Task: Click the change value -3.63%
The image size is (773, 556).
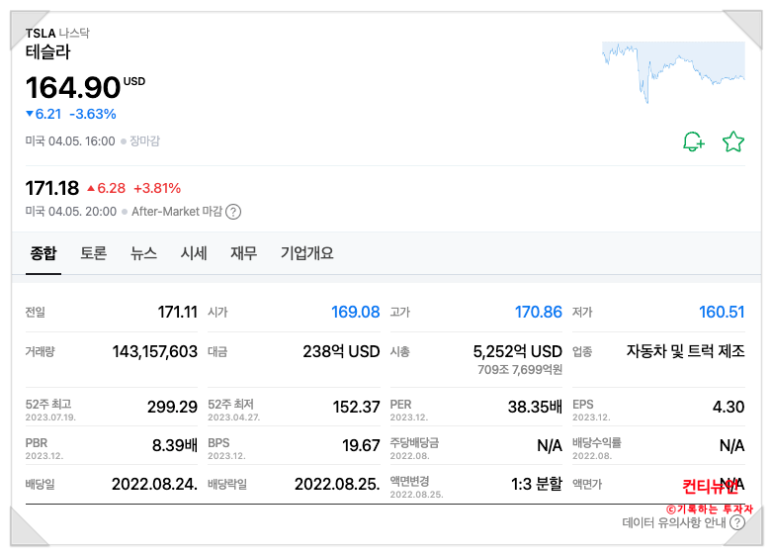Action: click(93, 114)
